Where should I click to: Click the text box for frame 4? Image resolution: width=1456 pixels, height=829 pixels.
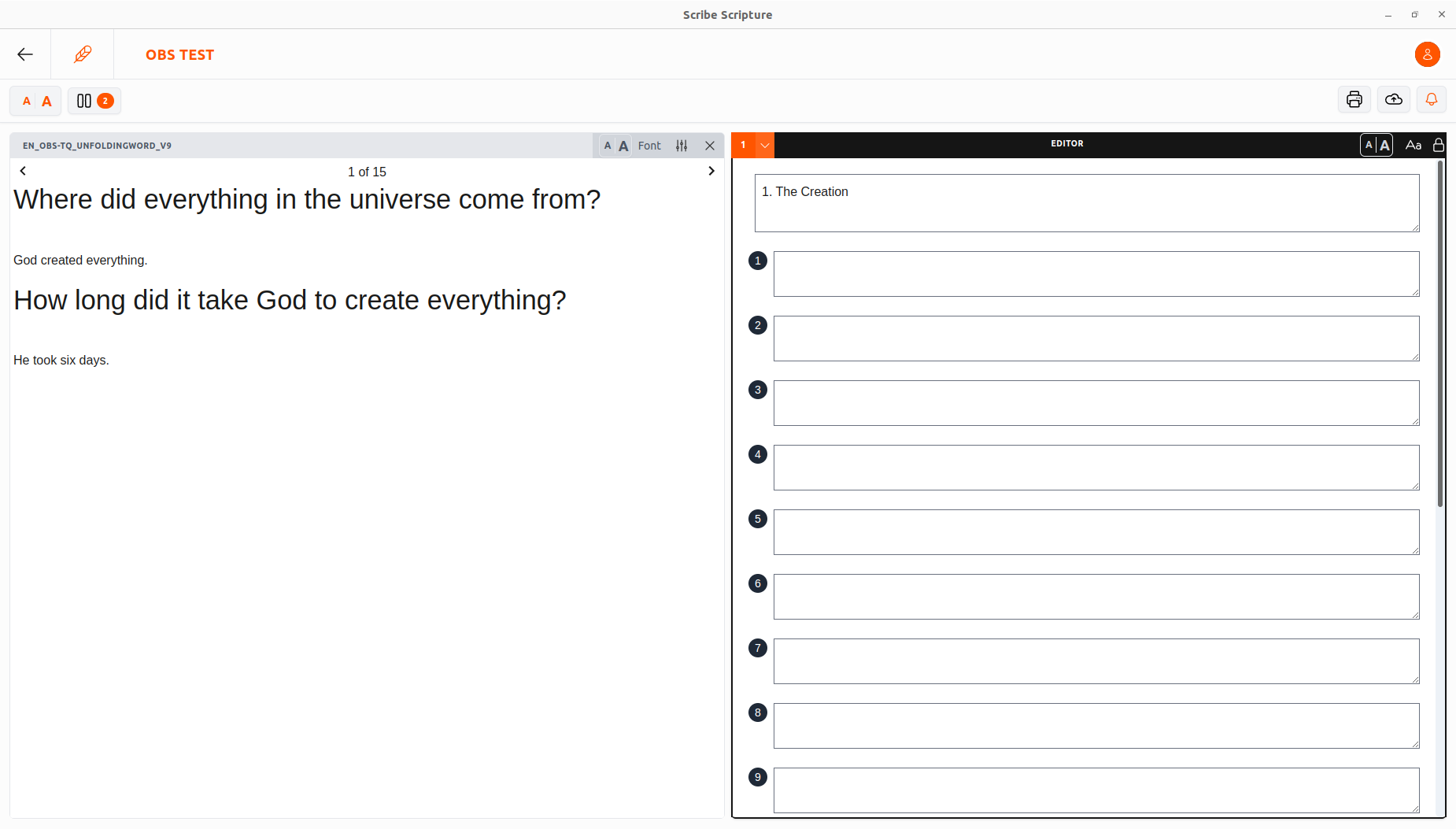1096,468
